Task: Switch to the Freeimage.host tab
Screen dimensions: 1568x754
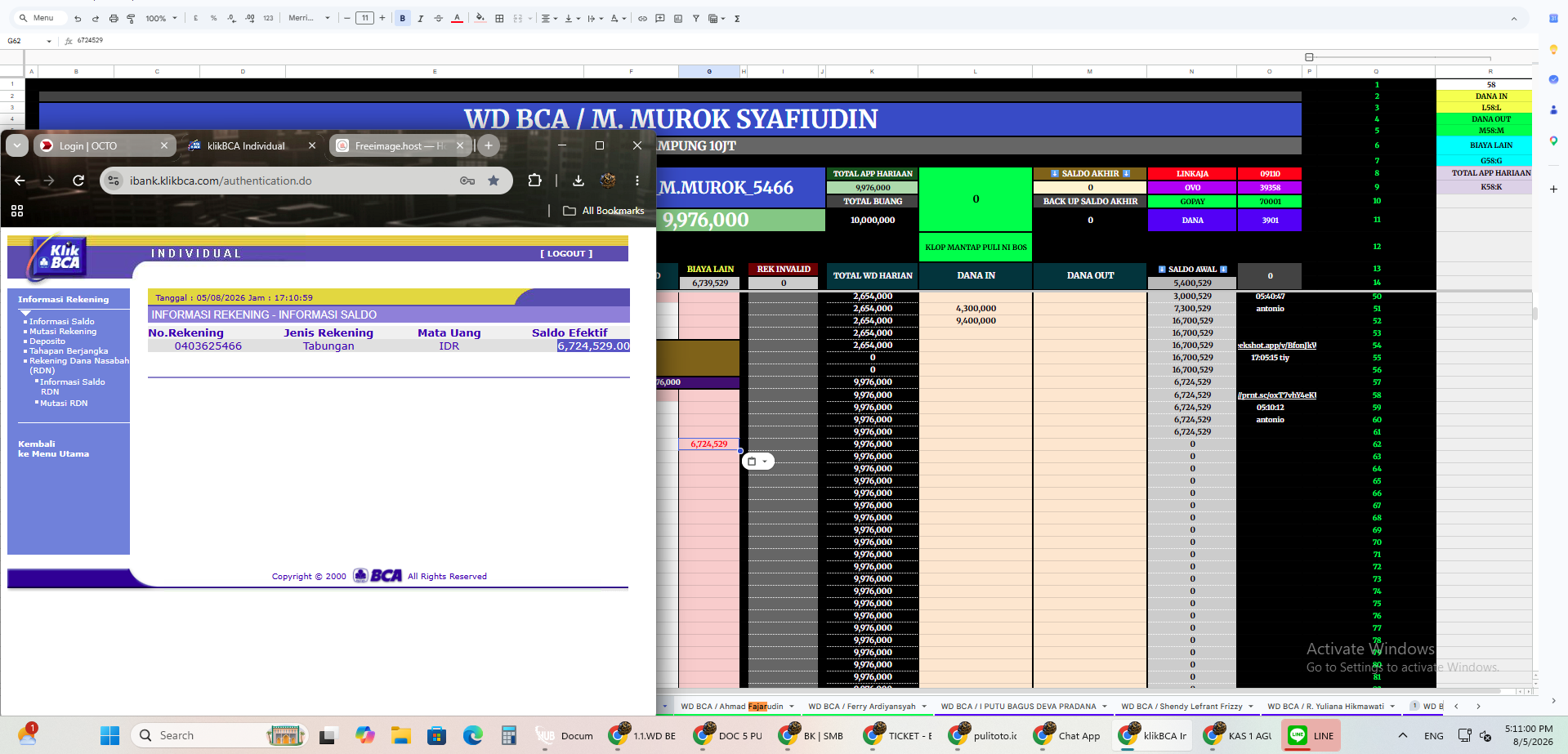Action: point(400,145)
